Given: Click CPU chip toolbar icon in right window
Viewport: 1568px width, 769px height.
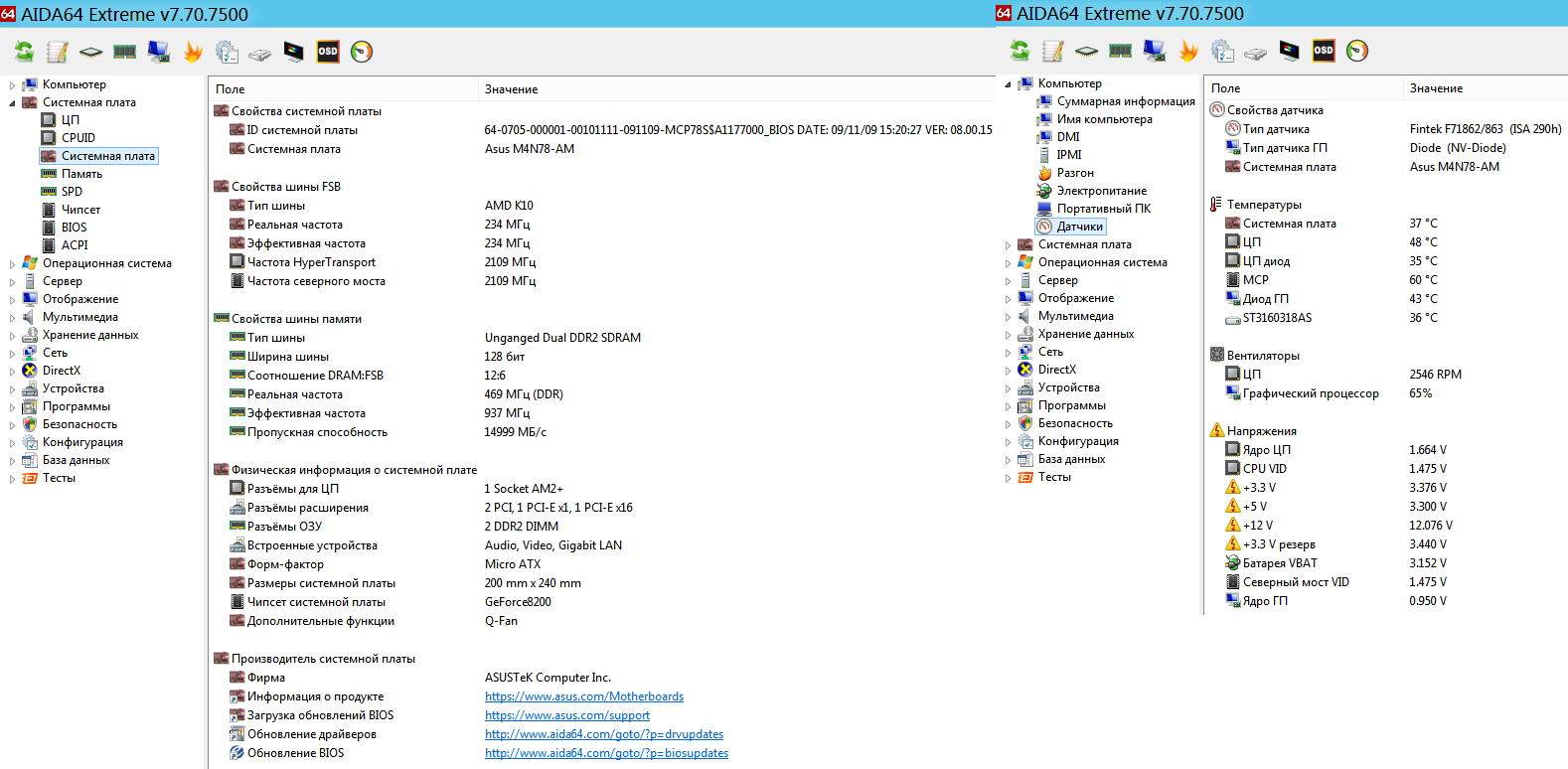Looking at the screenshot, I should coord(1087,51).
